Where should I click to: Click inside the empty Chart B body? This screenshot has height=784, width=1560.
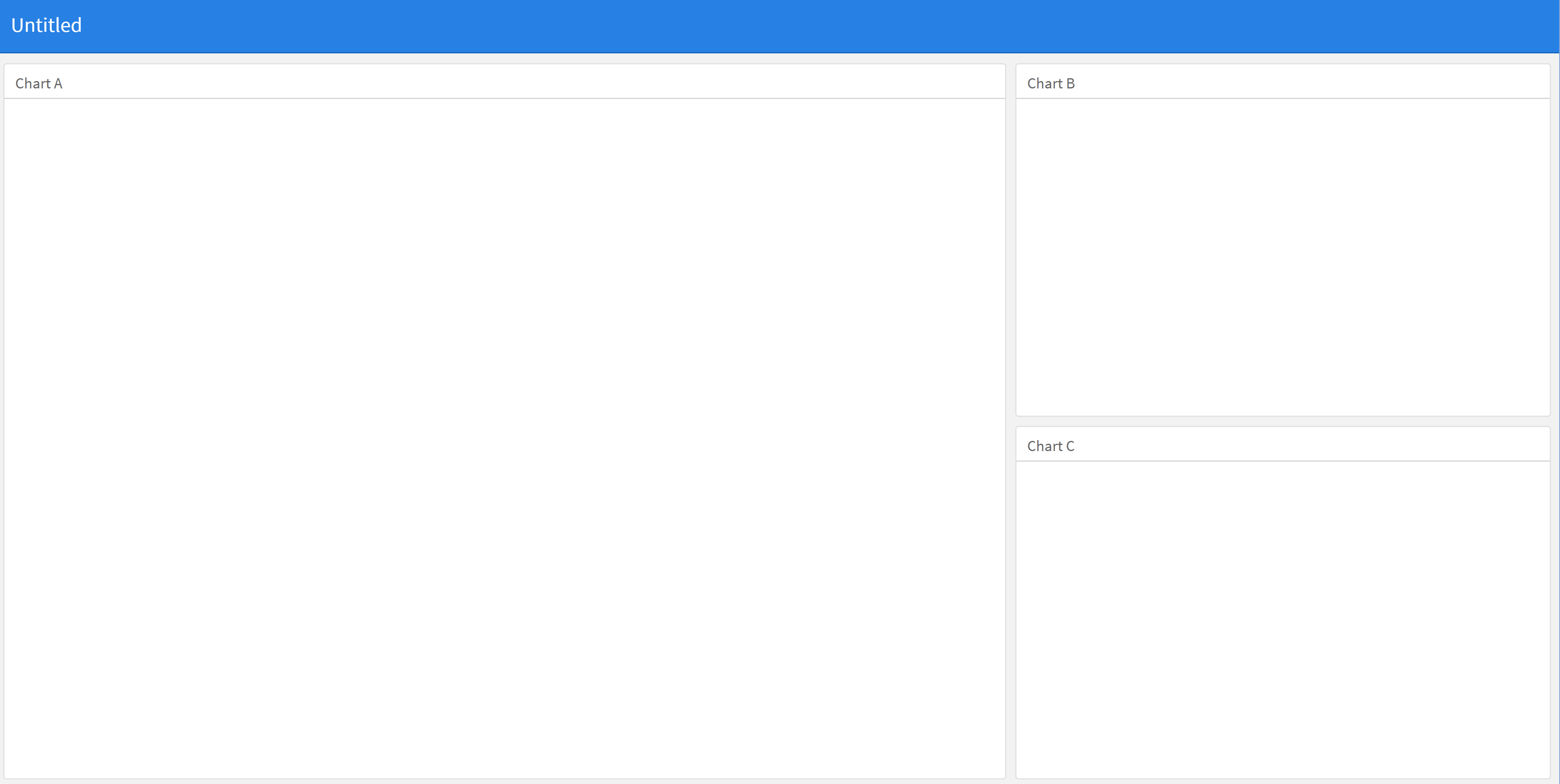pos(1283,257)
